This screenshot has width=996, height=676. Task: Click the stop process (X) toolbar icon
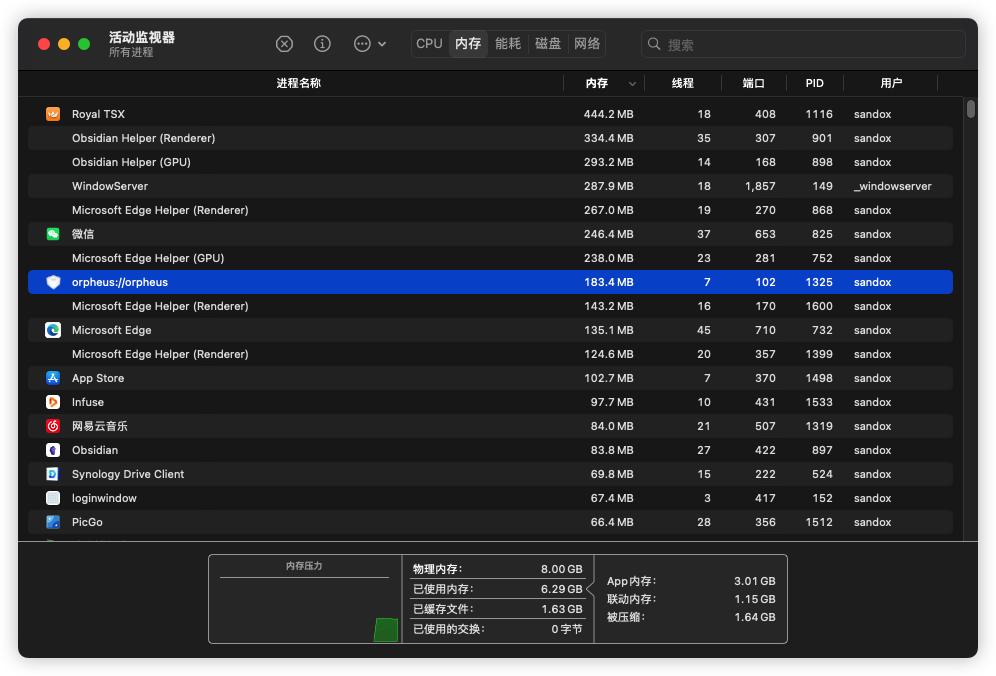click(285, 44)
